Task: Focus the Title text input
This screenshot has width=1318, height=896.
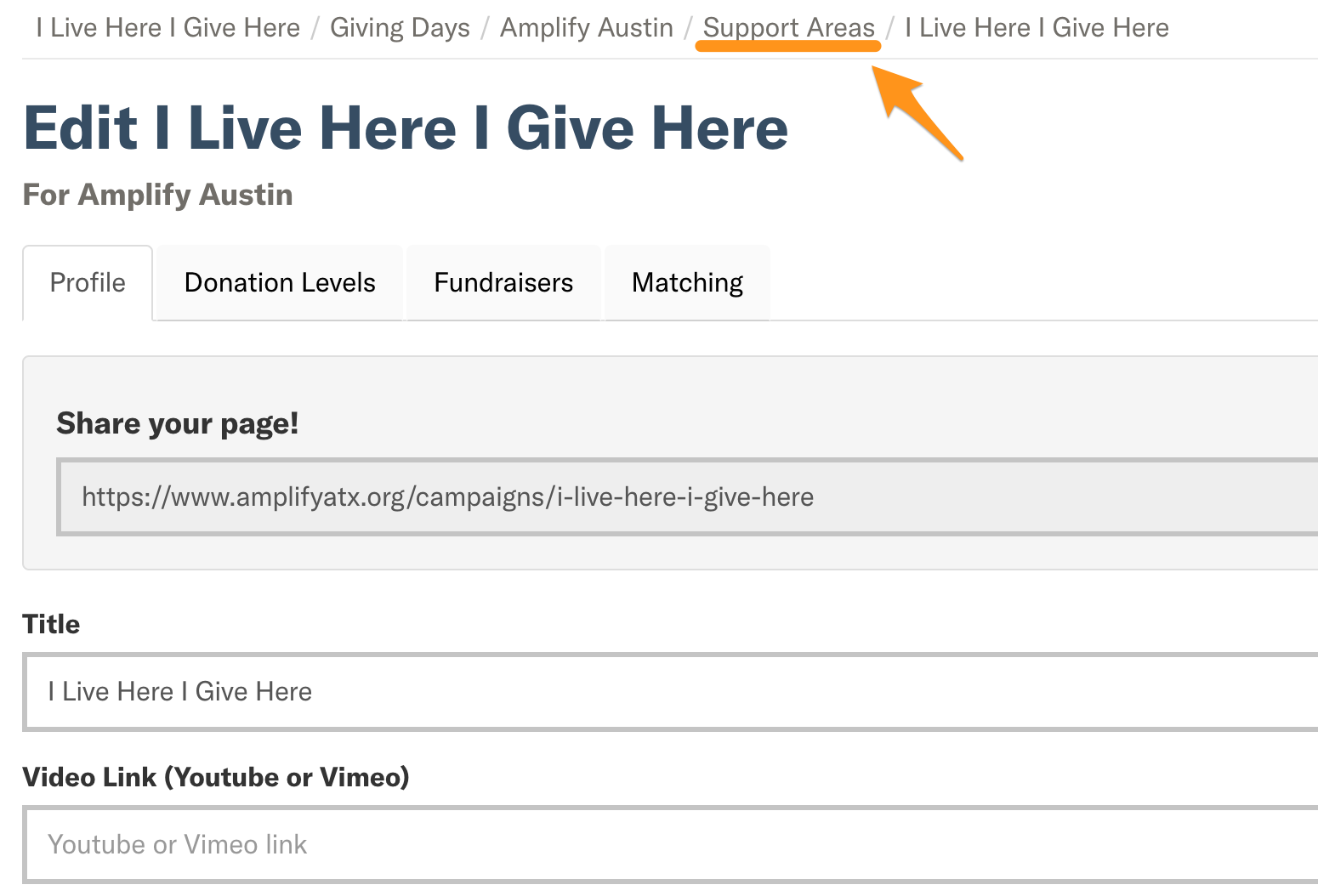Action: [x=670, y=692]
